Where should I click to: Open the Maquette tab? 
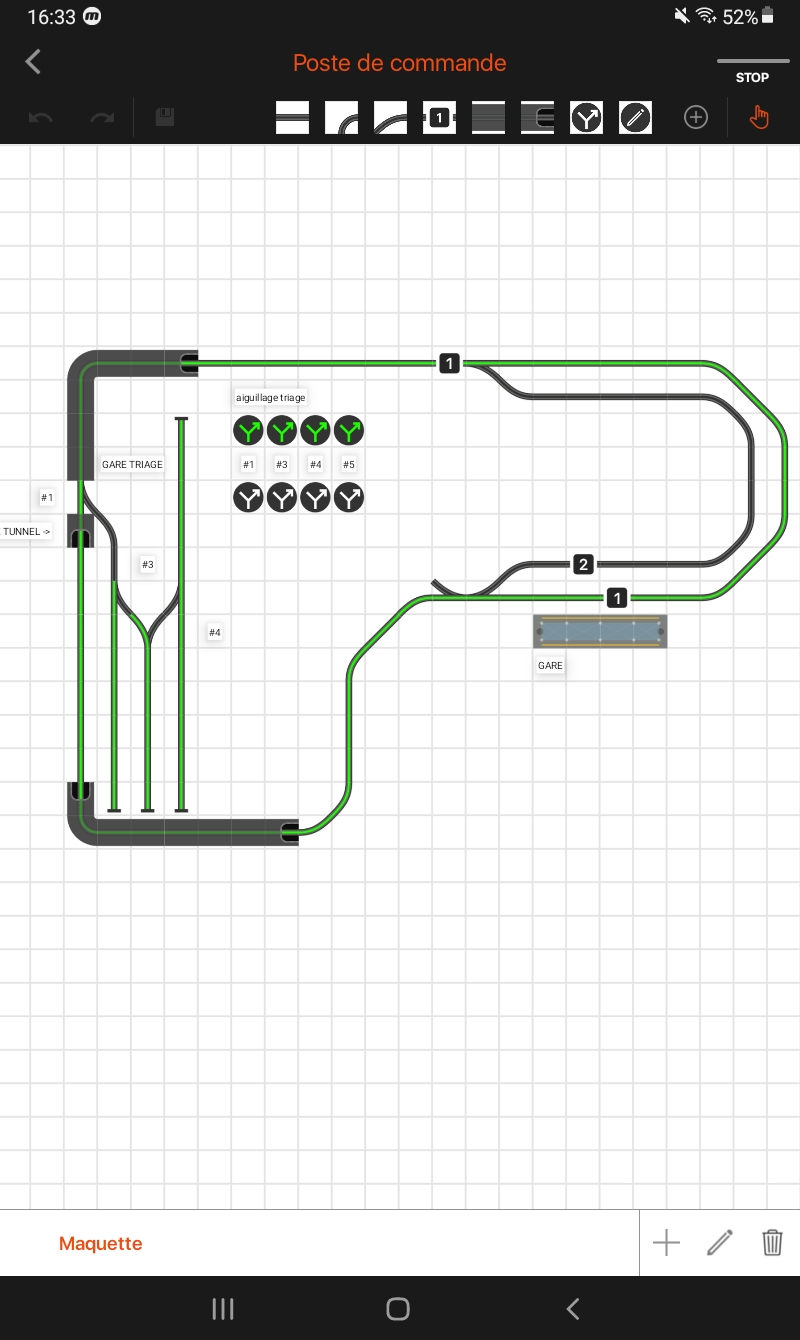click(x=101, y=1243)
